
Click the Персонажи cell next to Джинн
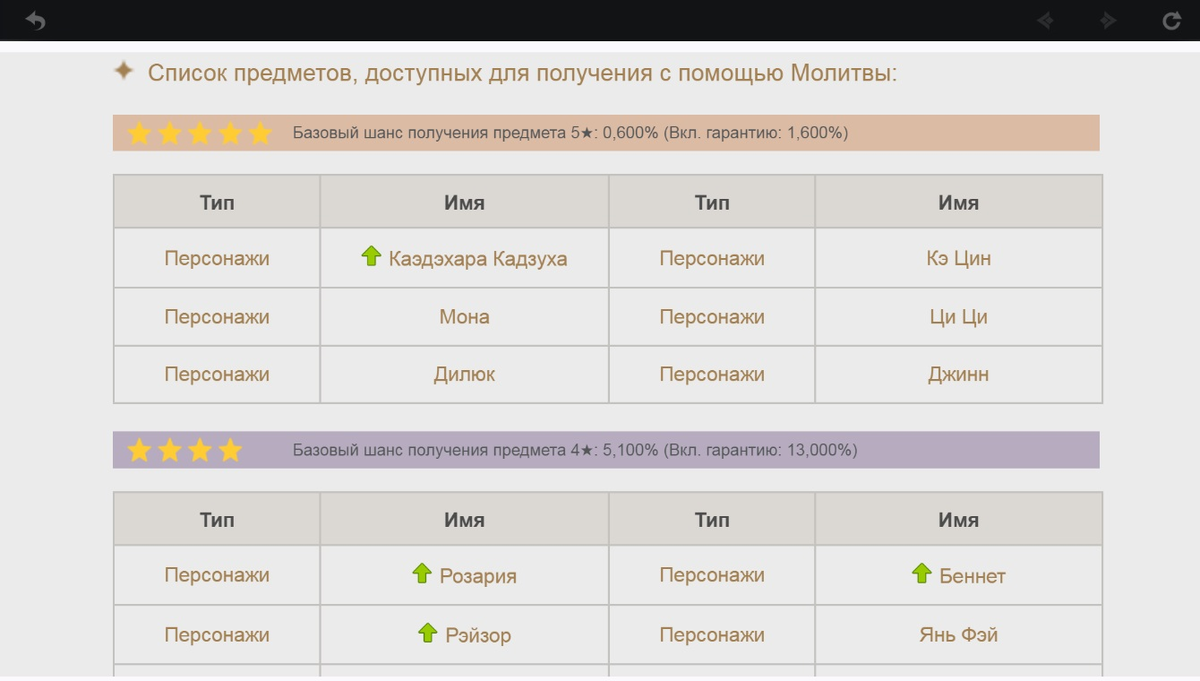[x=712, y=375]
